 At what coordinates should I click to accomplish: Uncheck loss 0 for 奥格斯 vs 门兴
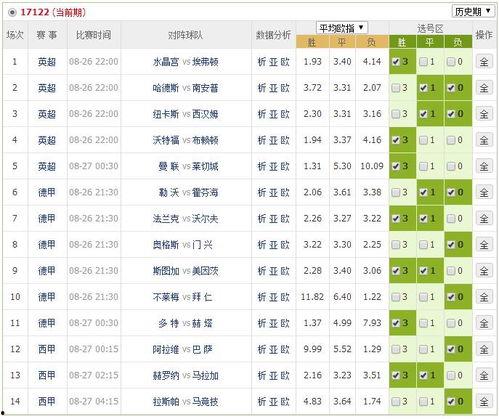coord(451,245)
